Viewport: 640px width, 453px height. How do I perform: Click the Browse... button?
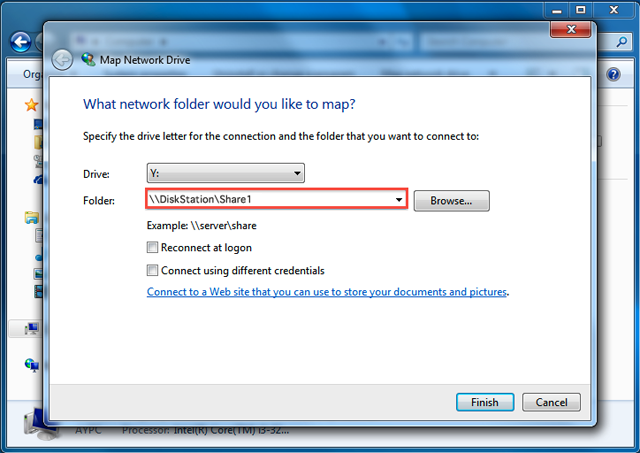pos(451,201)
